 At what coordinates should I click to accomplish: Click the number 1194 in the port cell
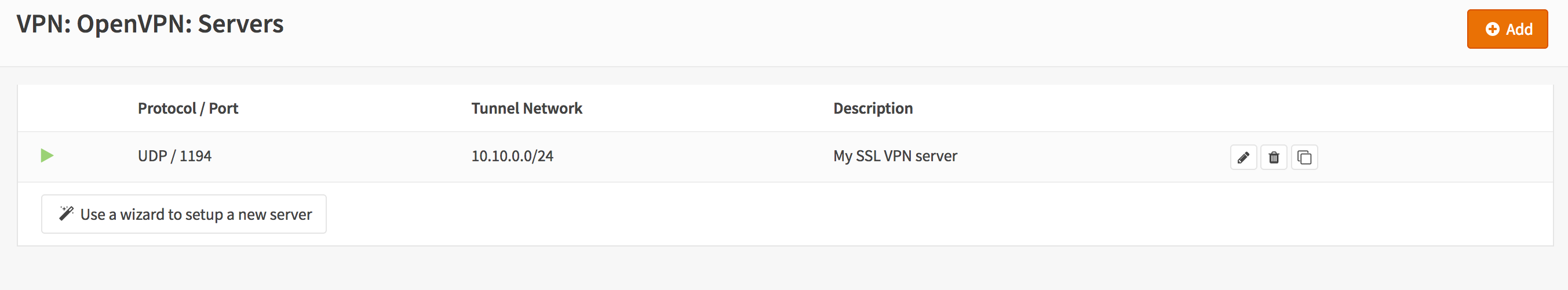pos(195,156)
